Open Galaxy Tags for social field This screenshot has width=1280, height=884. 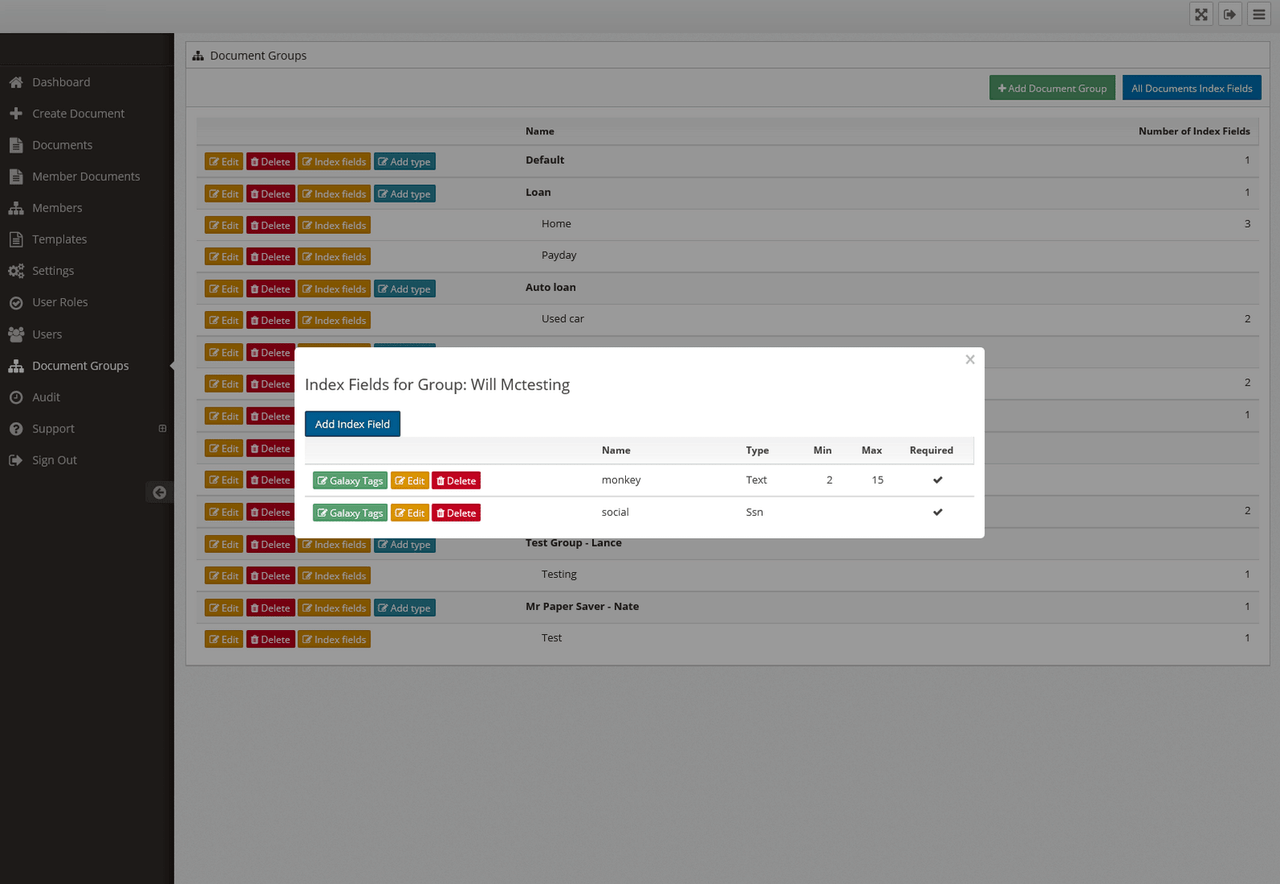(x=350, y=513)
